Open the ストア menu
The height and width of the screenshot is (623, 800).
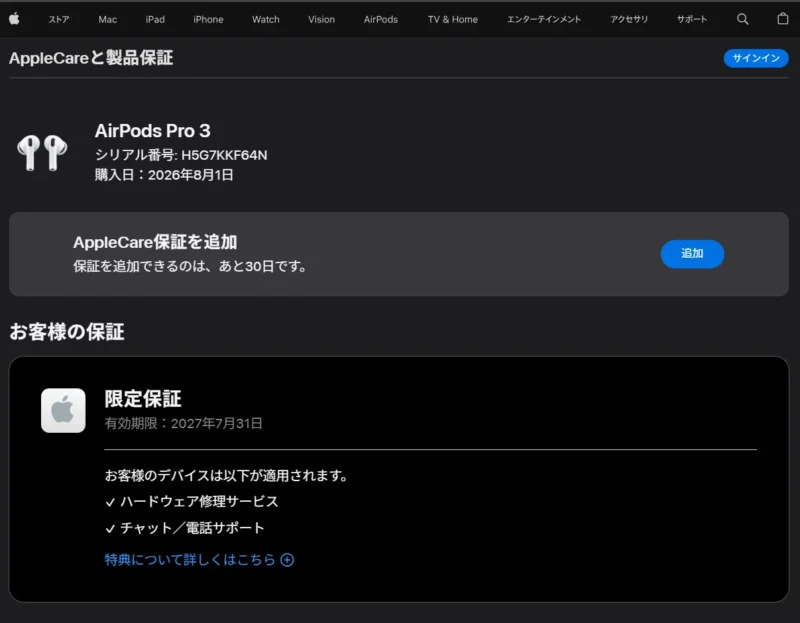59,19
